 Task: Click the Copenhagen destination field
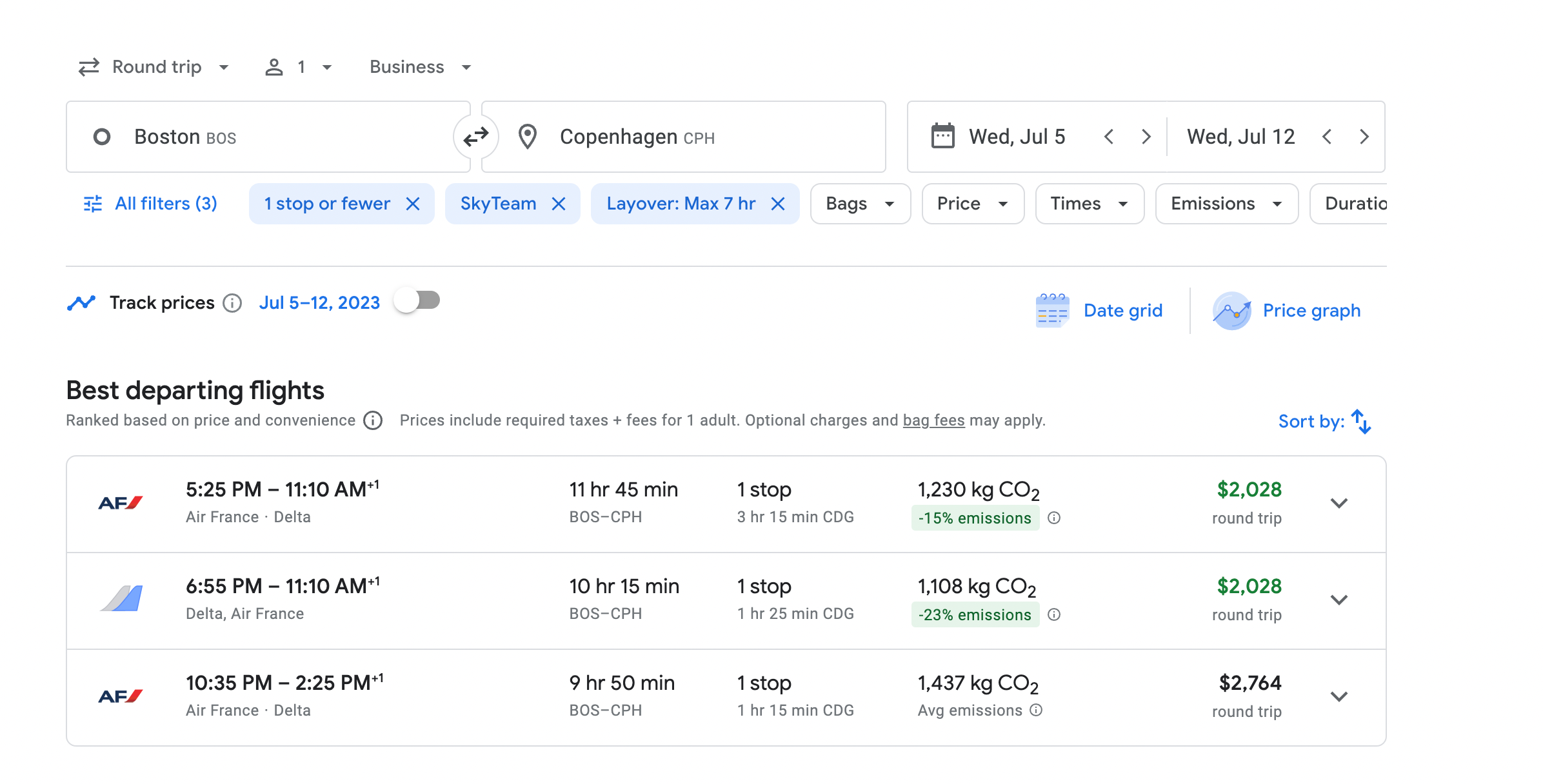tap(684, 137)
